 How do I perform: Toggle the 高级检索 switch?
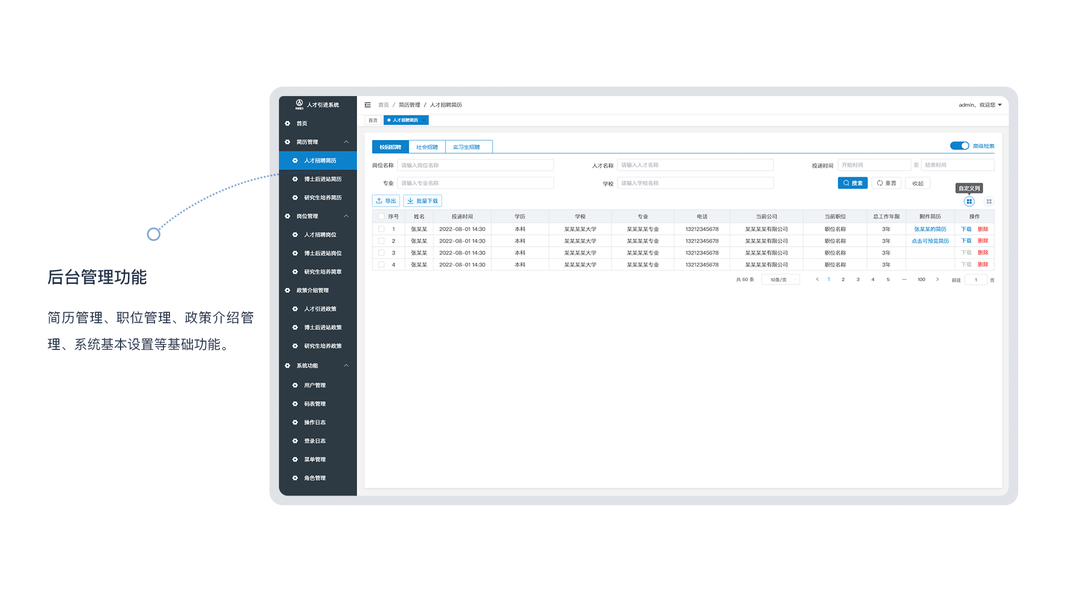[x=959, y=146]
